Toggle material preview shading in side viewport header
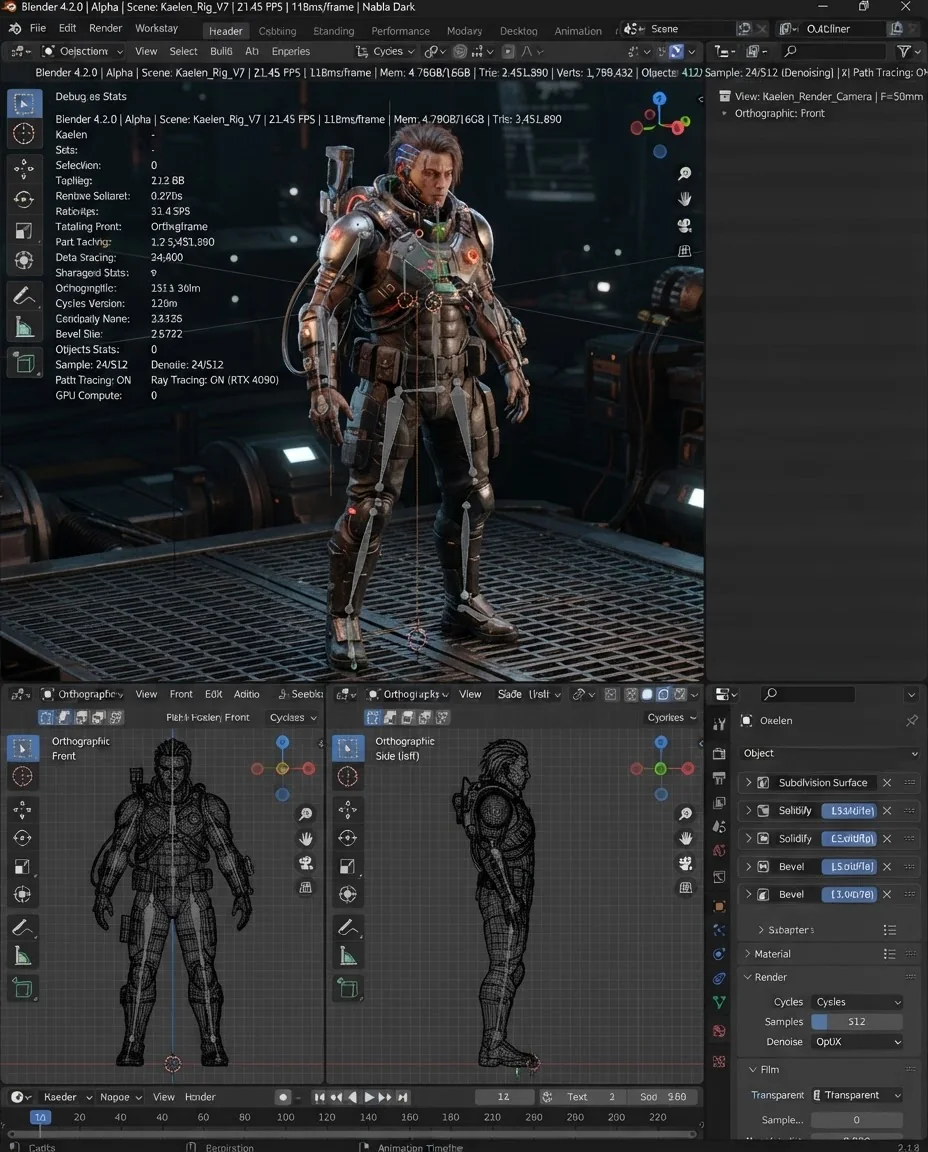 tap(663, 694)
